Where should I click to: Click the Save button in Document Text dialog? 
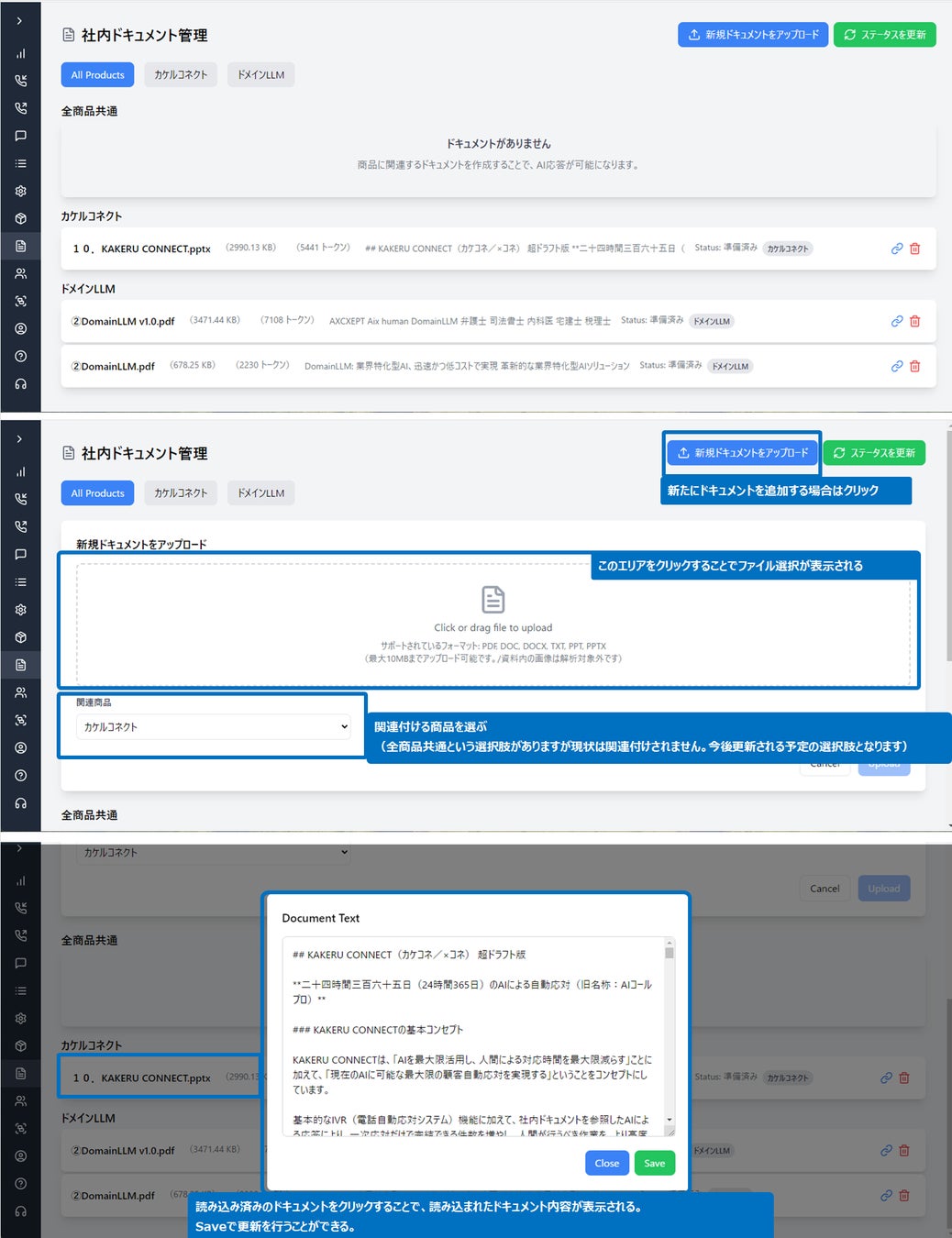655,1163
